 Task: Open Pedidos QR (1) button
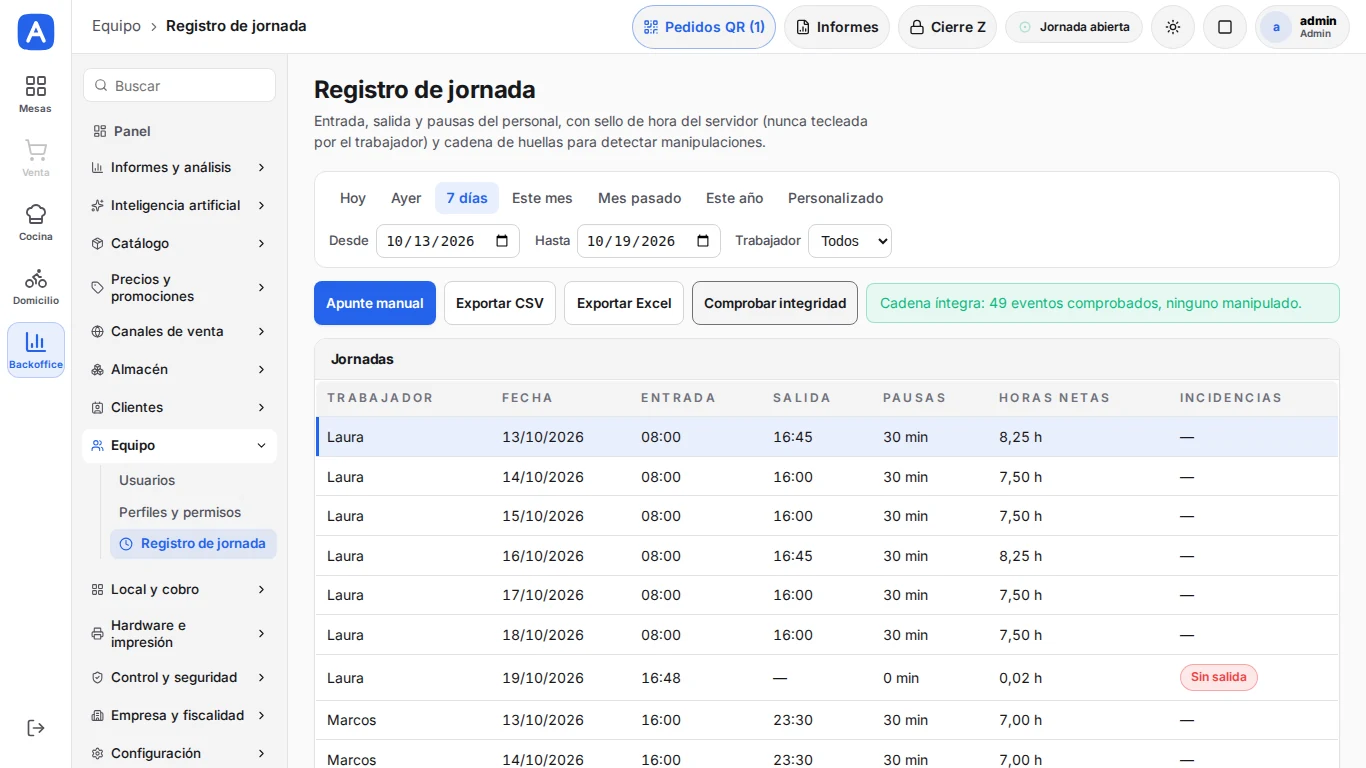tap(704, 27)
